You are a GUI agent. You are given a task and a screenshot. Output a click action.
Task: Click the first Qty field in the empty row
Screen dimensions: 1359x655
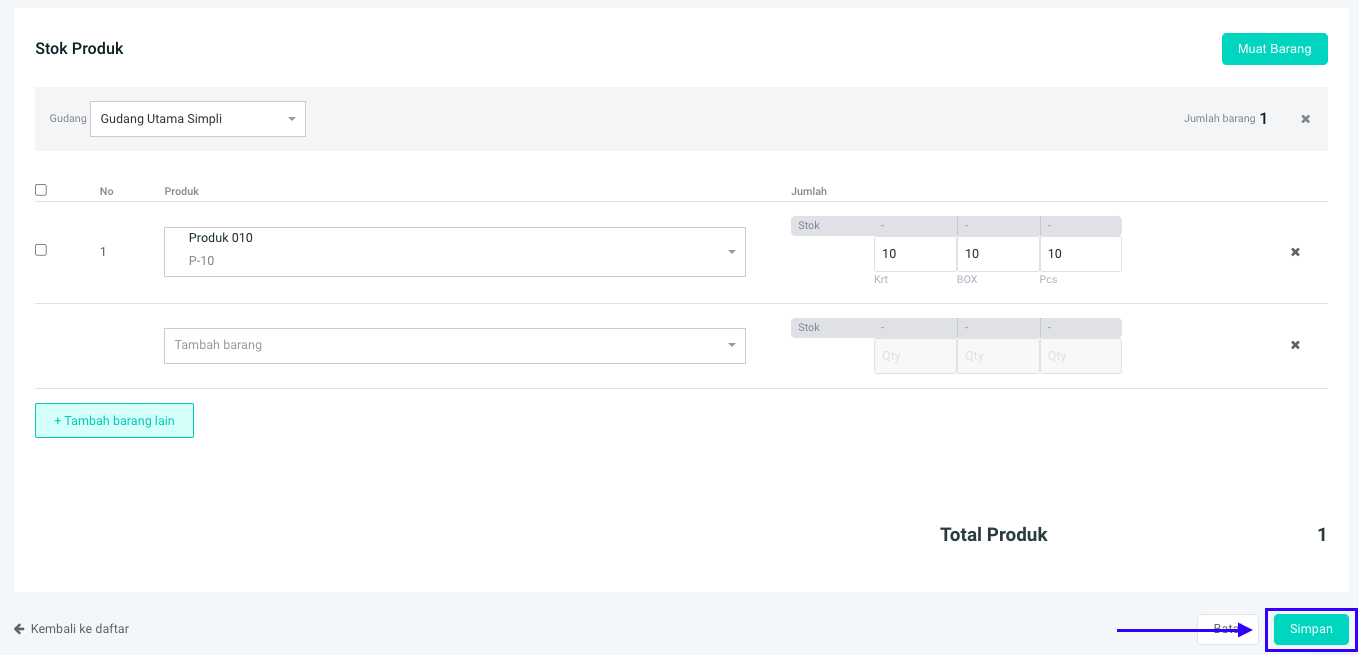coord(914,356)
